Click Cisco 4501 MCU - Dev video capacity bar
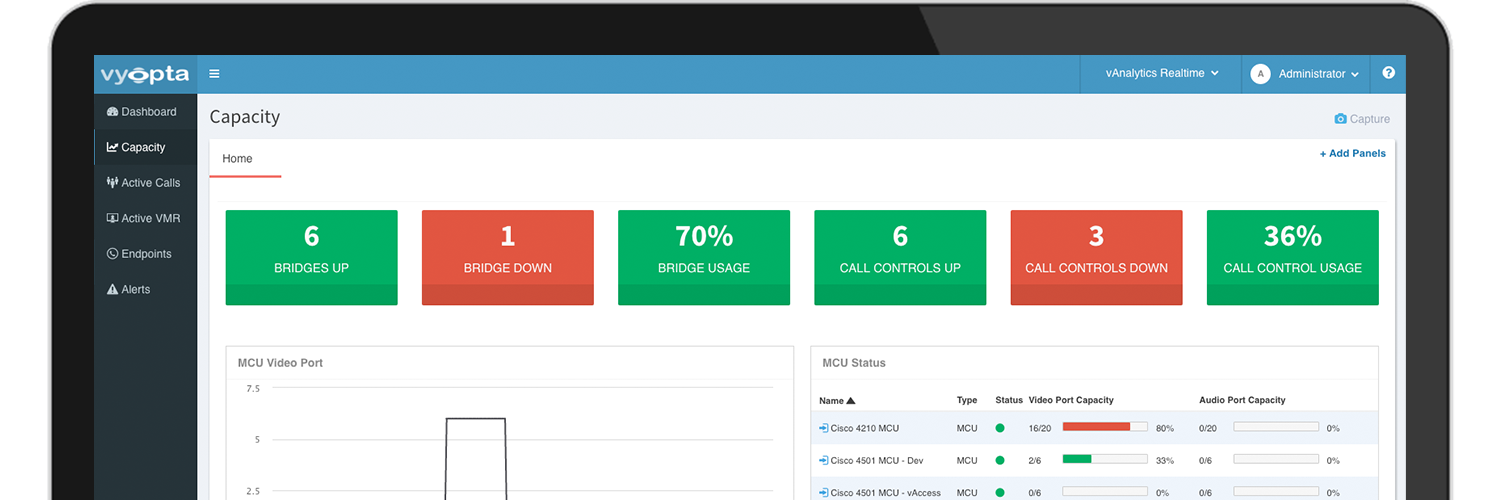The width and height of the screenshot is (1500, 500). pyautogui.click(x=1105, y=460)
